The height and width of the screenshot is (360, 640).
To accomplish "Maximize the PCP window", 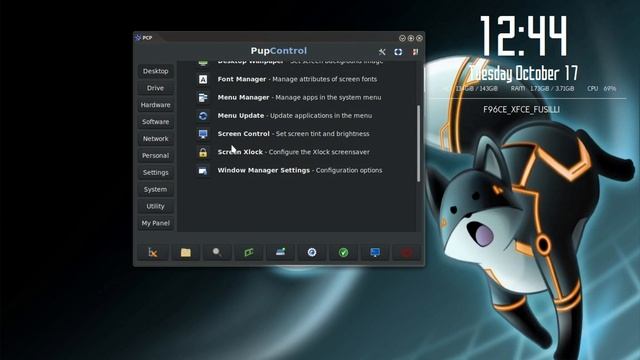I will 411,38.
